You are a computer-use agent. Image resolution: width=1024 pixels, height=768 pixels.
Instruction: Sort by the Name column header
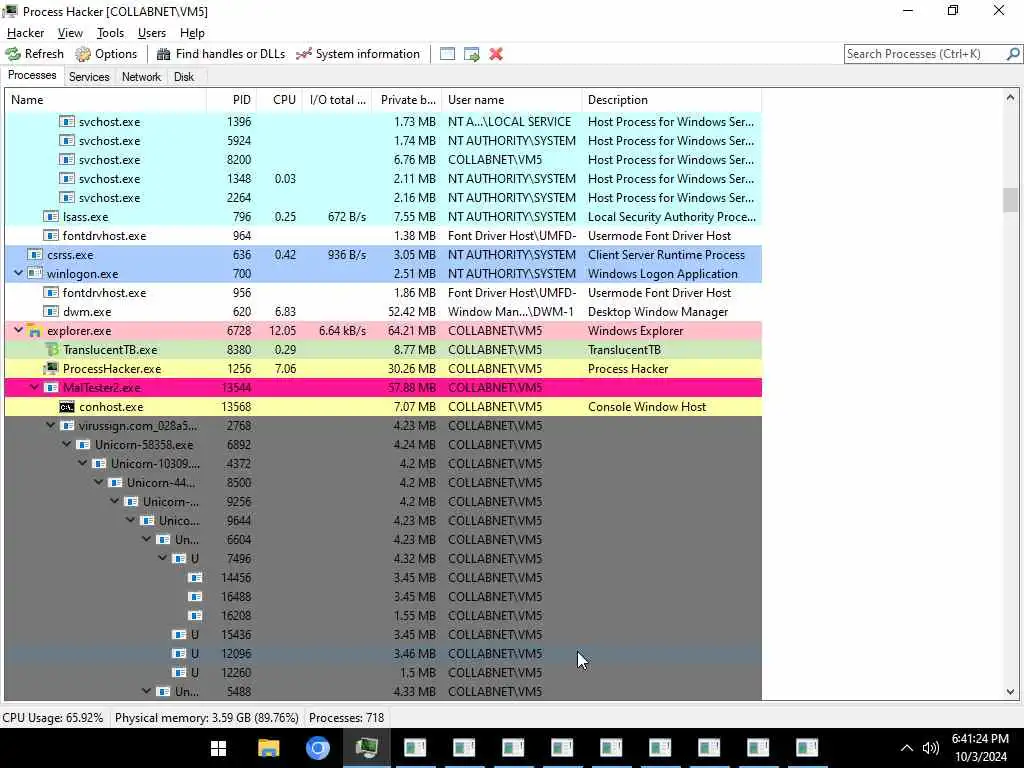click(105, 100)
